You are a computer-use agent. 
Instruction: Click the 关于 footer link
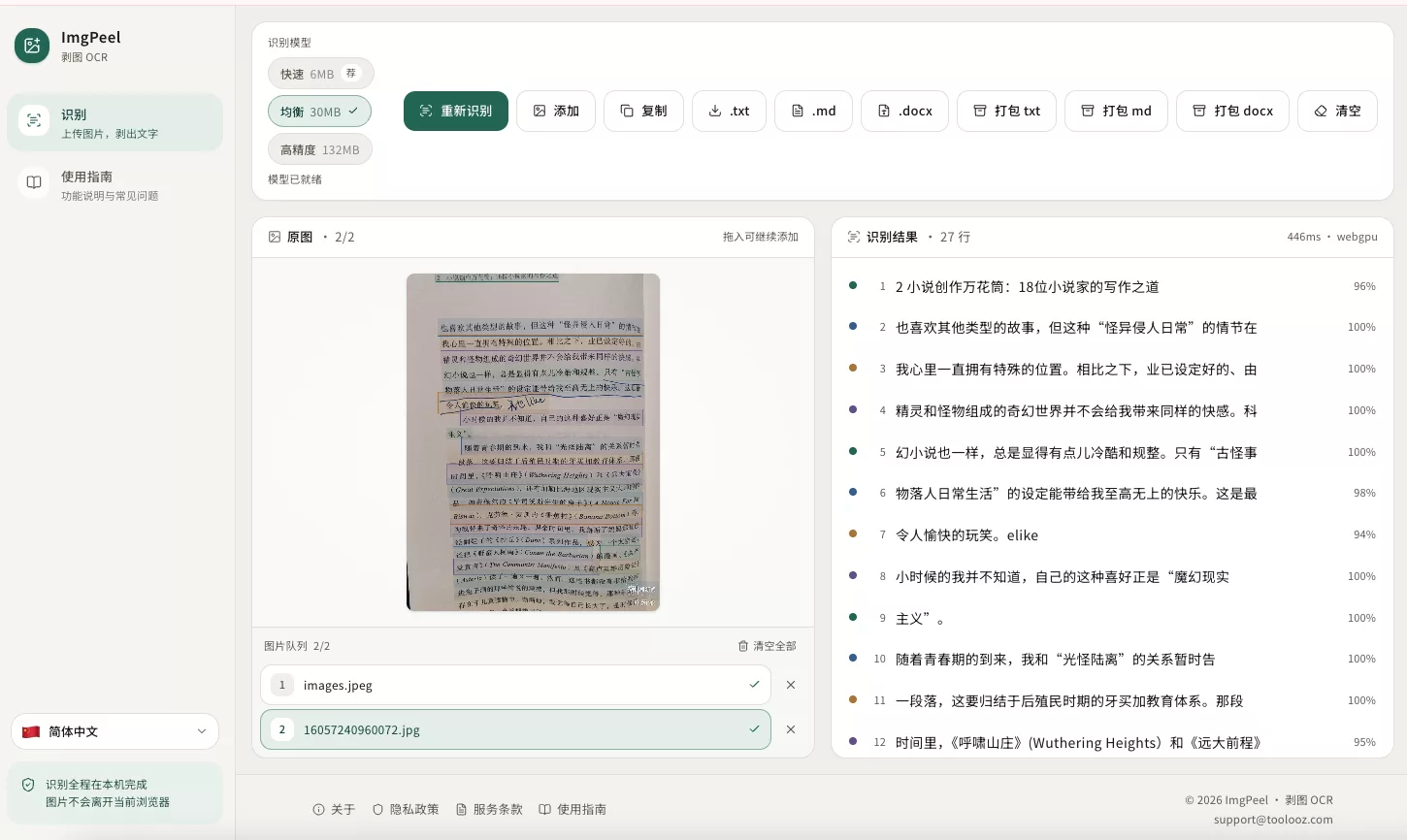tap(334, 809)
